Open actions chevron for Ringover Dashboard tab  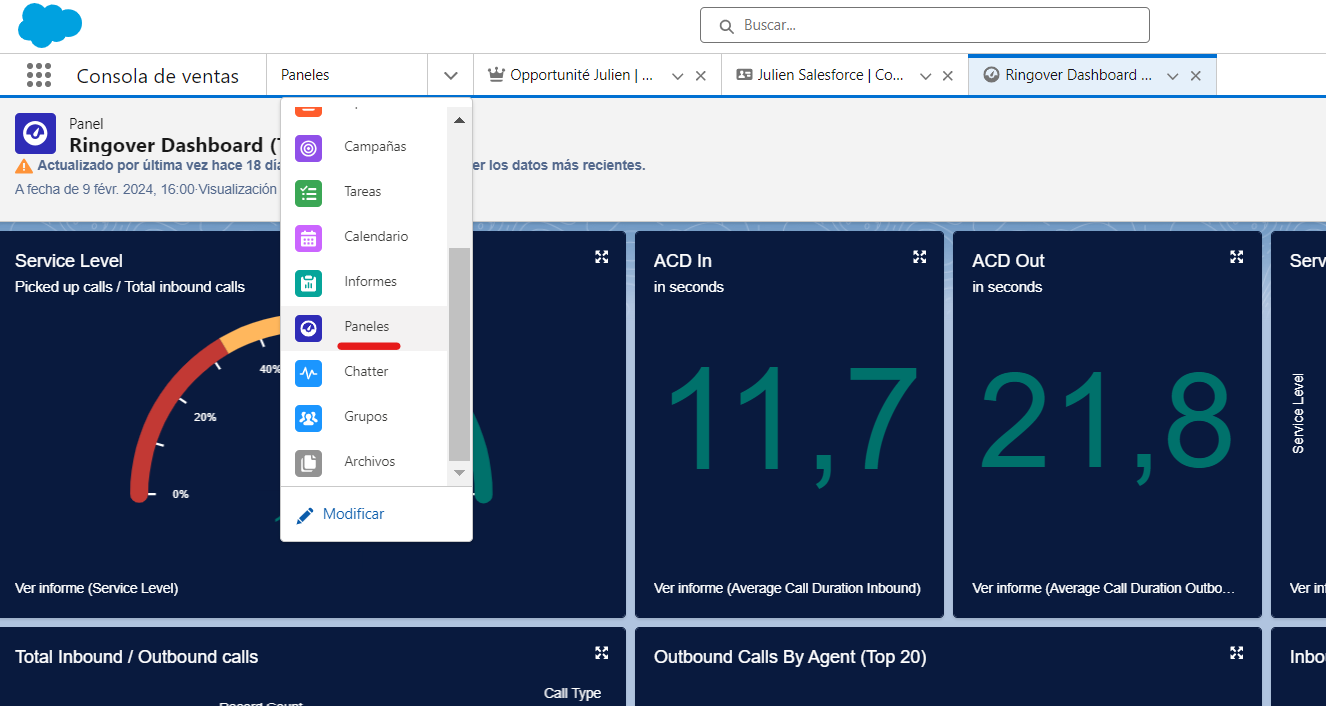(1173, 76)
